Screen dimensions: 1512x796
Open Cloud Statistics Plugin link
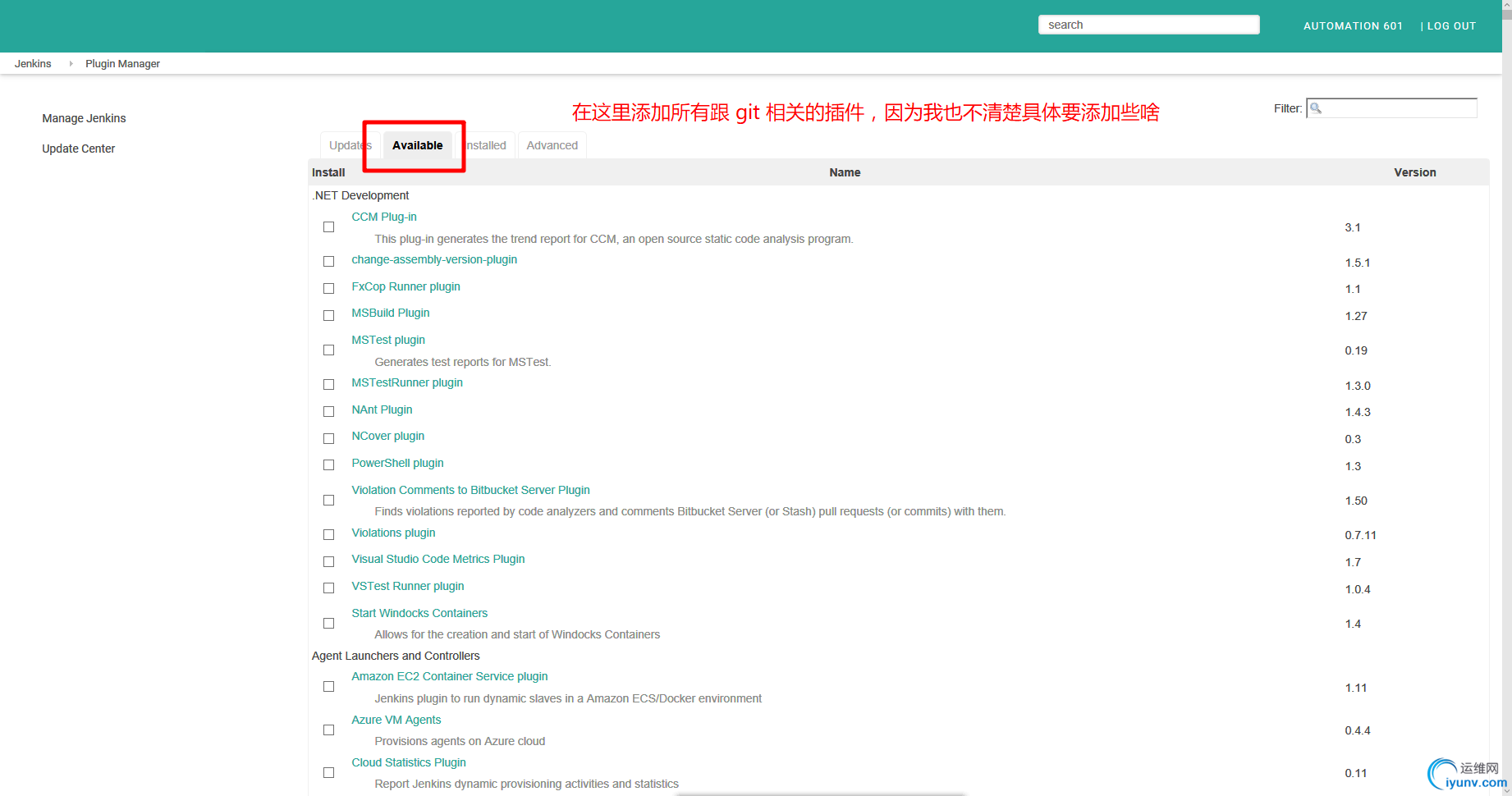(409, 762)
